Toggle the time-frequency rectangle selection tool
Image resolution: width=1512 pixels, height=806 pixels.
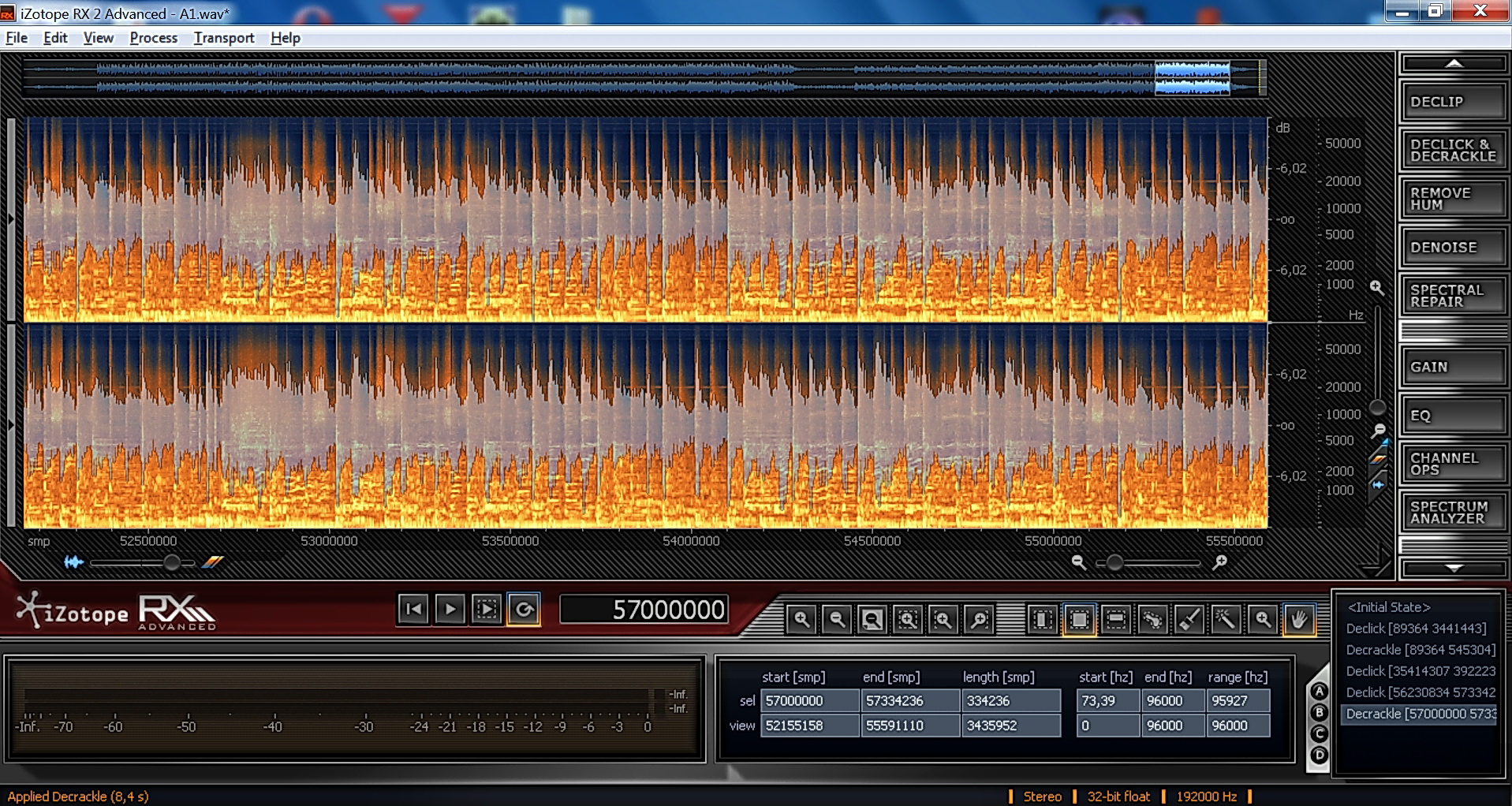click(x=1079, y=620)
